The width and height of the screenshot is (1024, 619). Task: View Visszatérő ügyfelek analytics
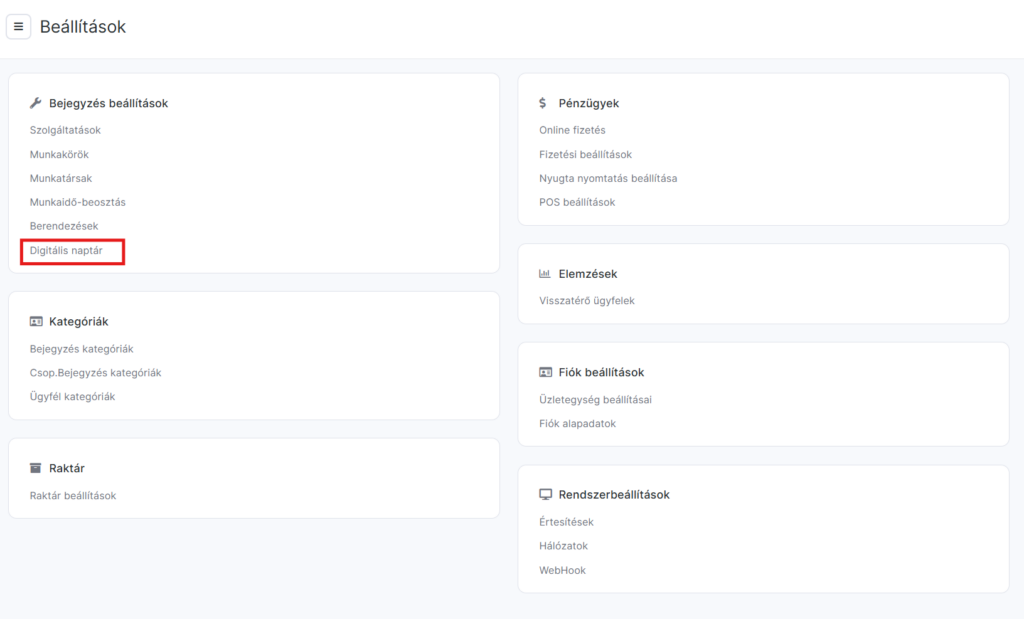pyautogui.click(x=587, y=301)
